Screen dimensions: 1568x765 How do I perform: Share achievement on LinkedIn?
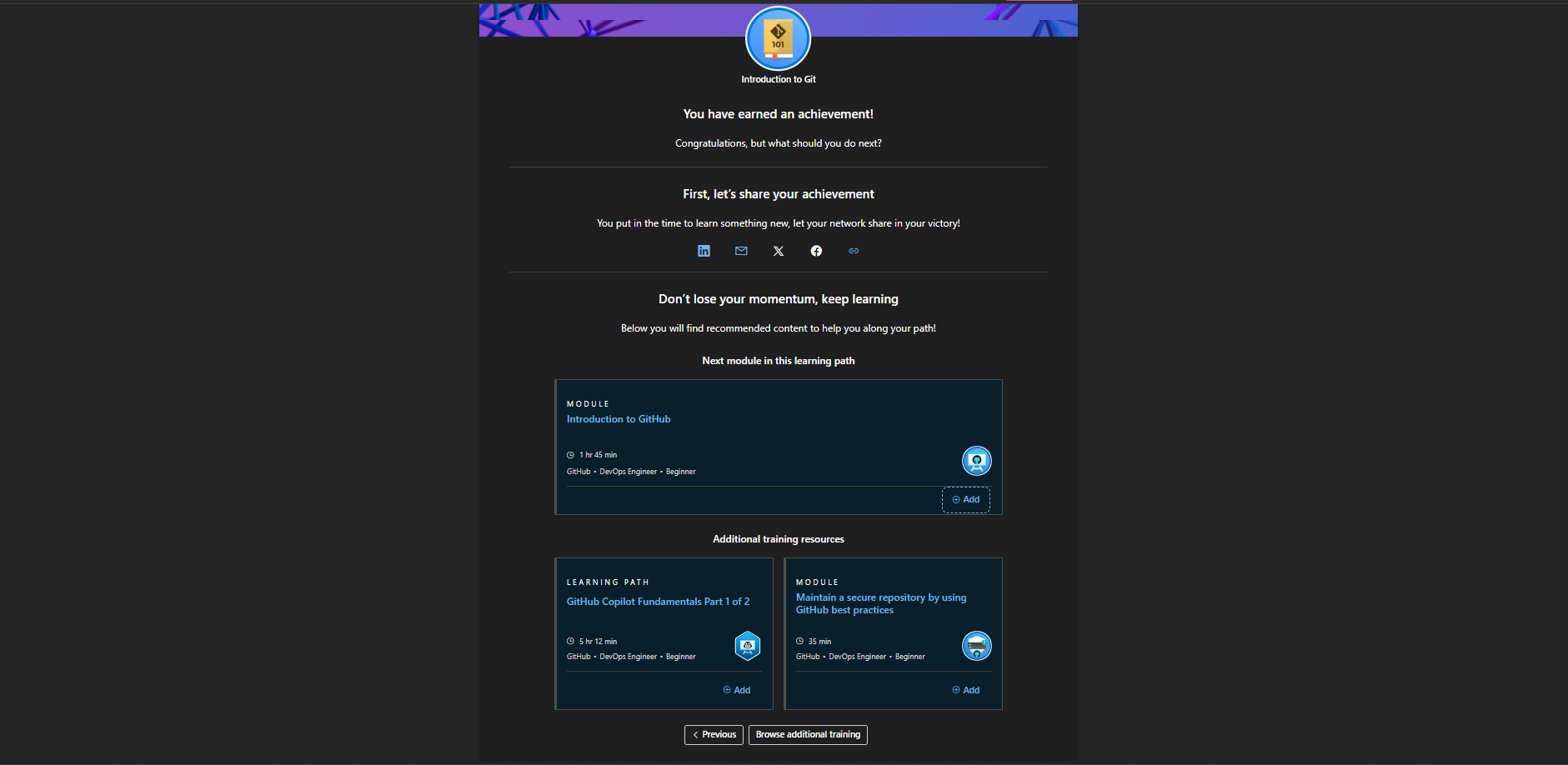[x=704, y=251]
